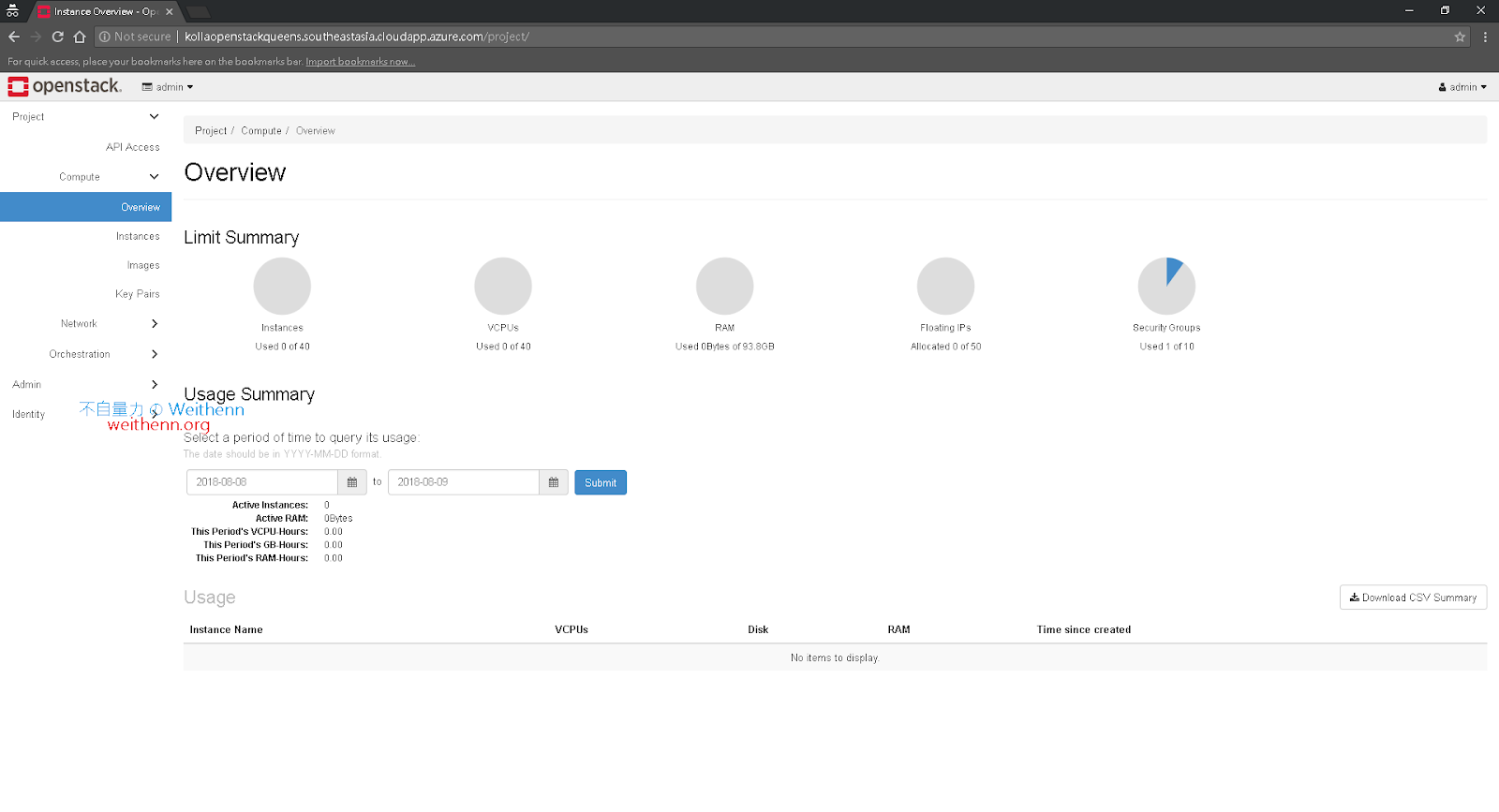Select Overview in Compute menu
The height and width of the screenshot is (812, 1499).
pyautogui.click(x=85, y=207)
